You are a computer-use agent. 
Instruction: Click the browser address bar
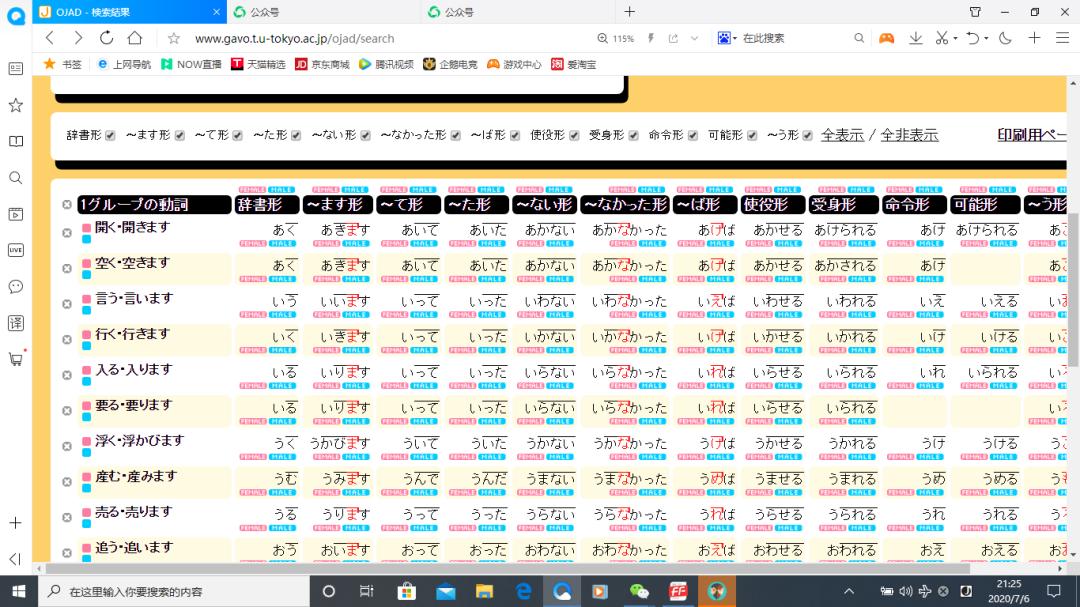pos(400,37)
